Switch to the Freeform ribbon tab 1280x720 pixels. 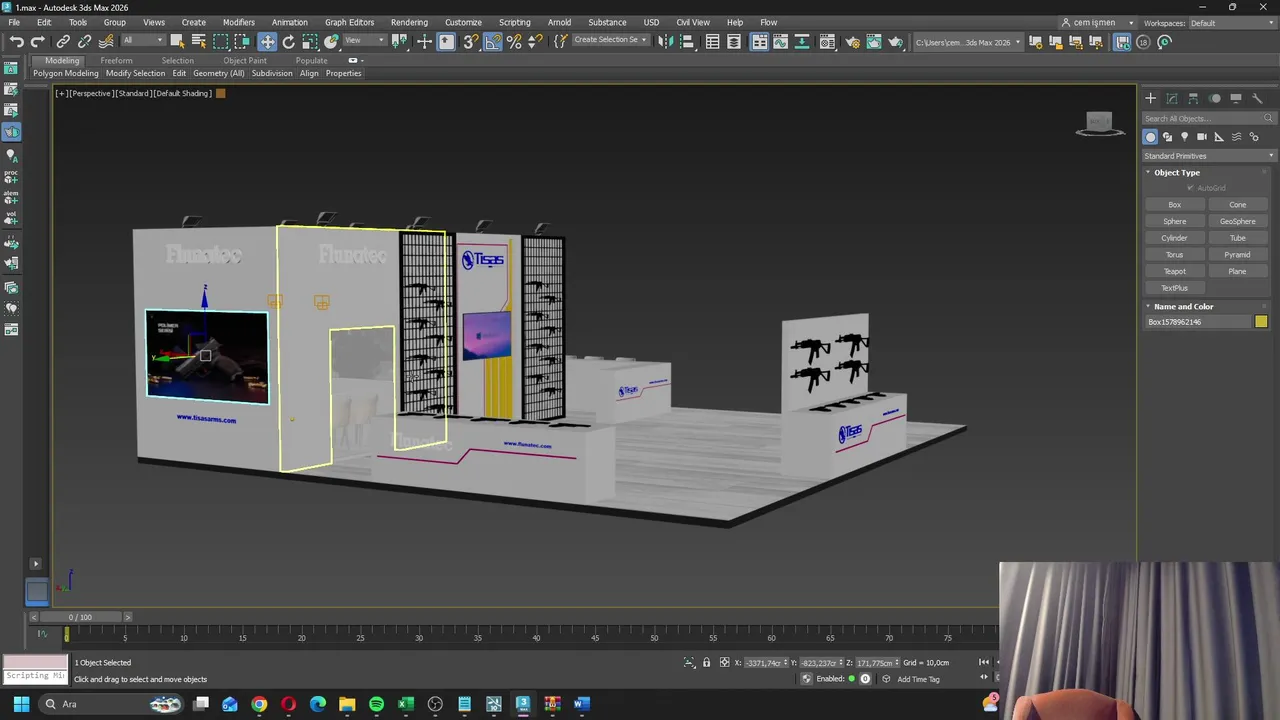[x=116, y=60]
